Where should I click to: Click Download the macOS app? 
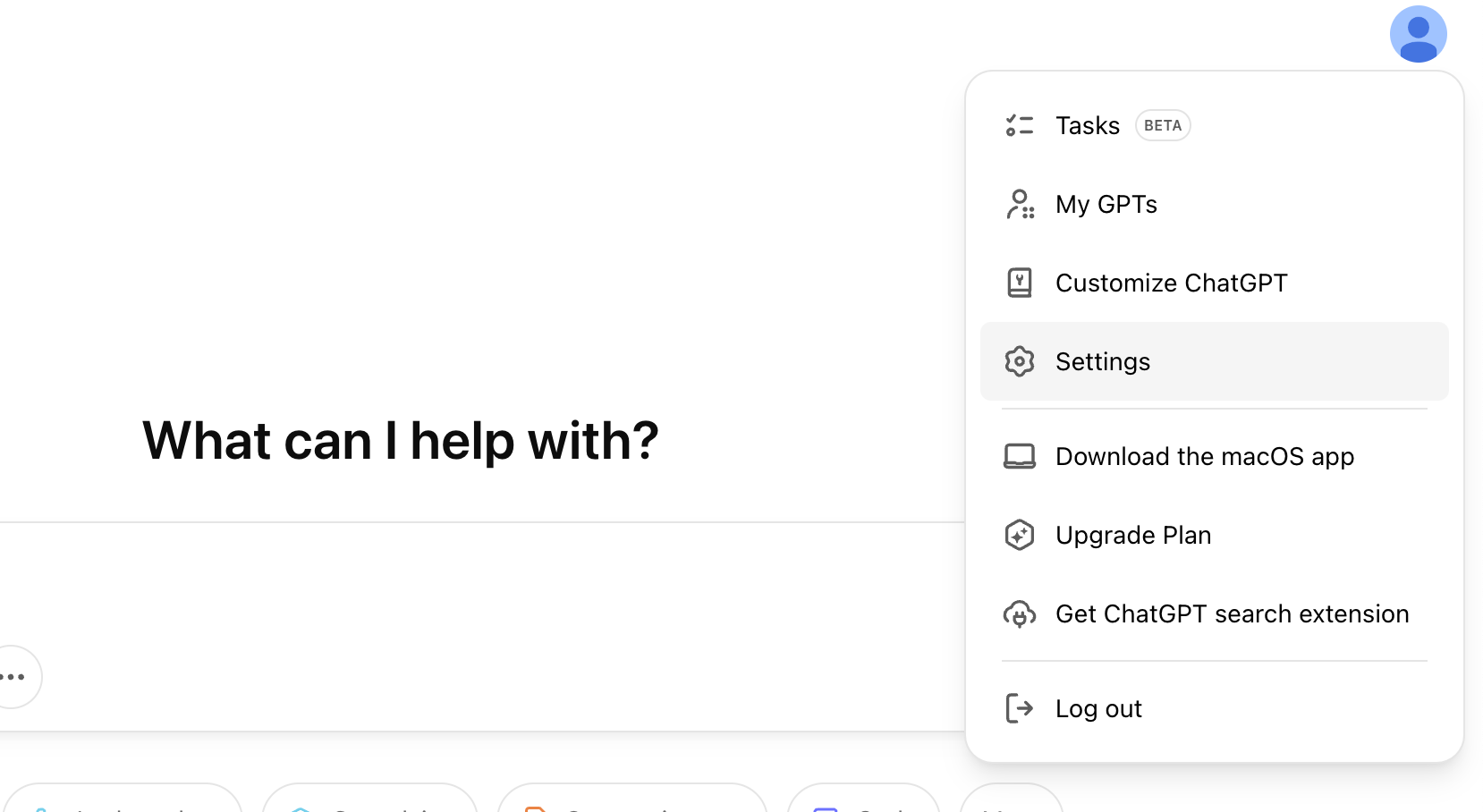coord(1204,456)
